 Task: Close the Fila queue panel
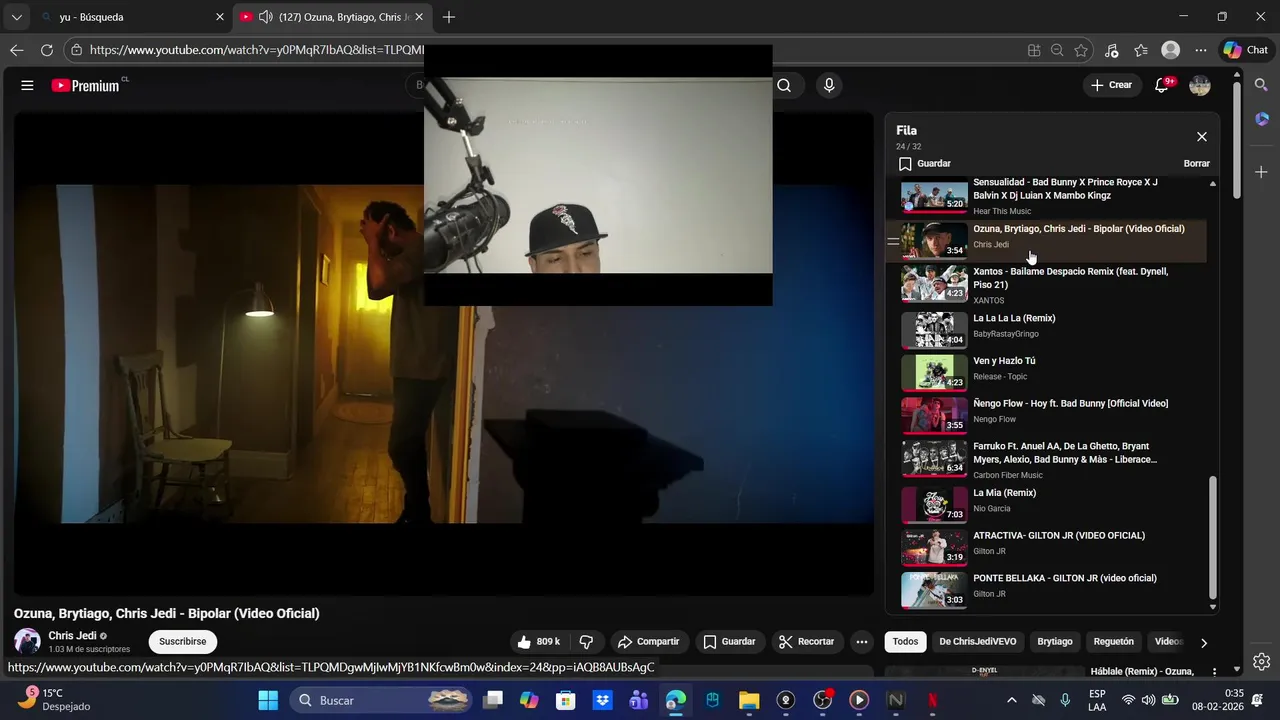pos(1202,137)
